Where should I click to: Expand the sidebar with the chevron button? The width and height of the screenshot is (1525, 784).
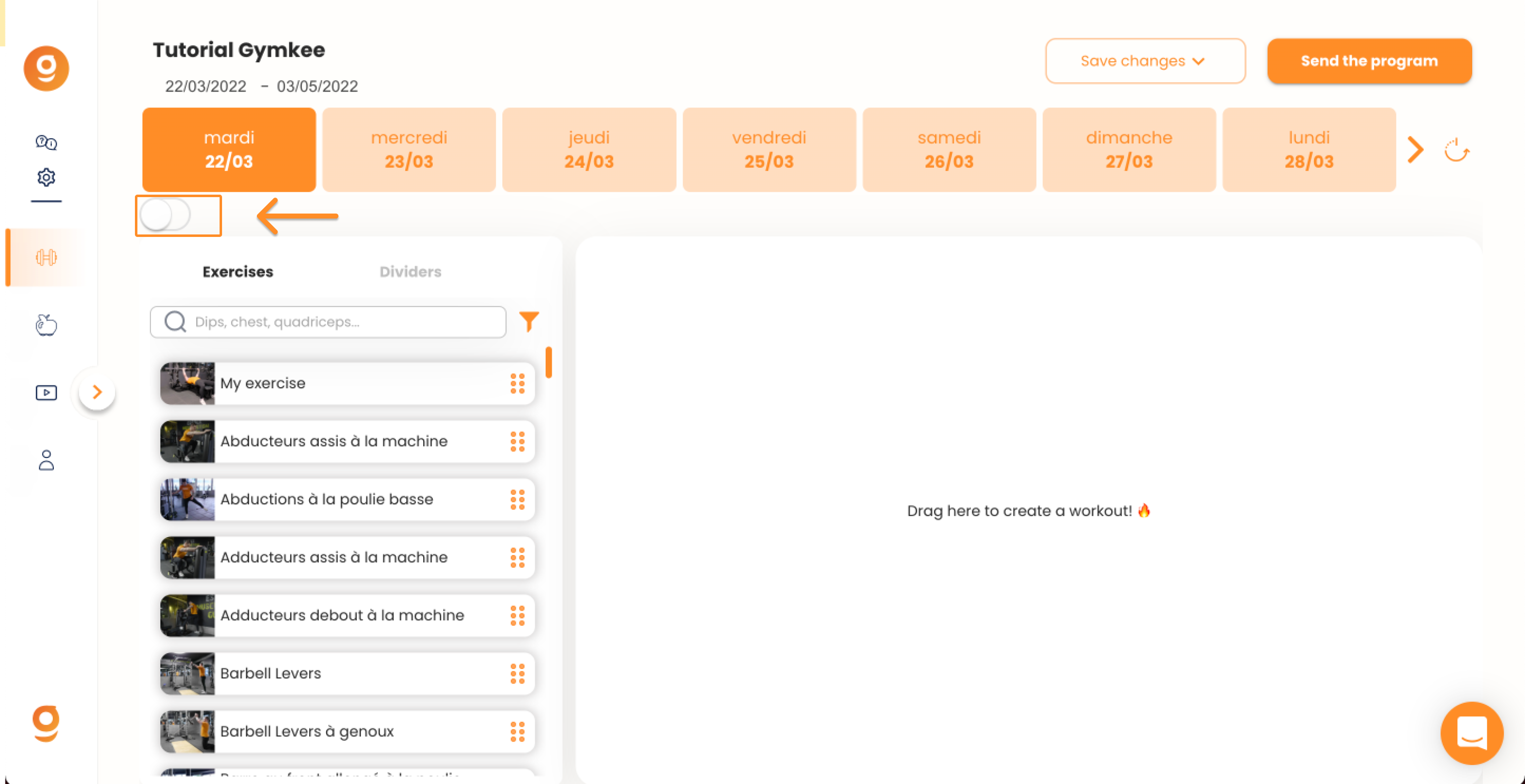coord(97,392)
